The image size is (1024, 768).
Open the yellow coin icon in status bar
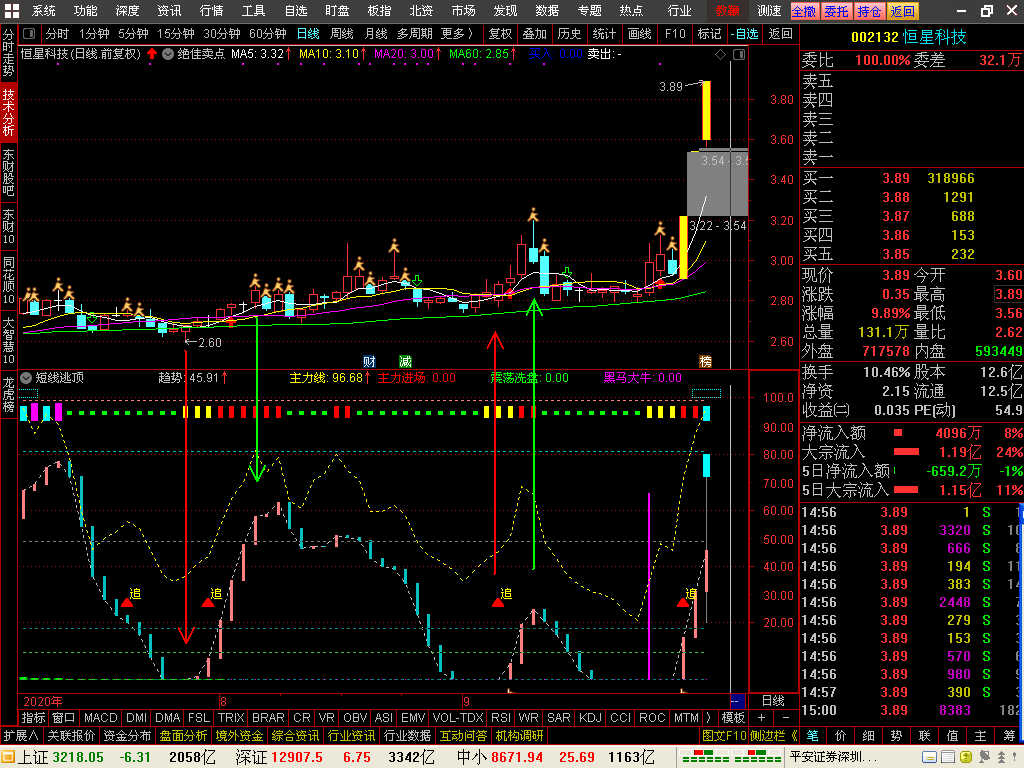(x=966, y=757)
